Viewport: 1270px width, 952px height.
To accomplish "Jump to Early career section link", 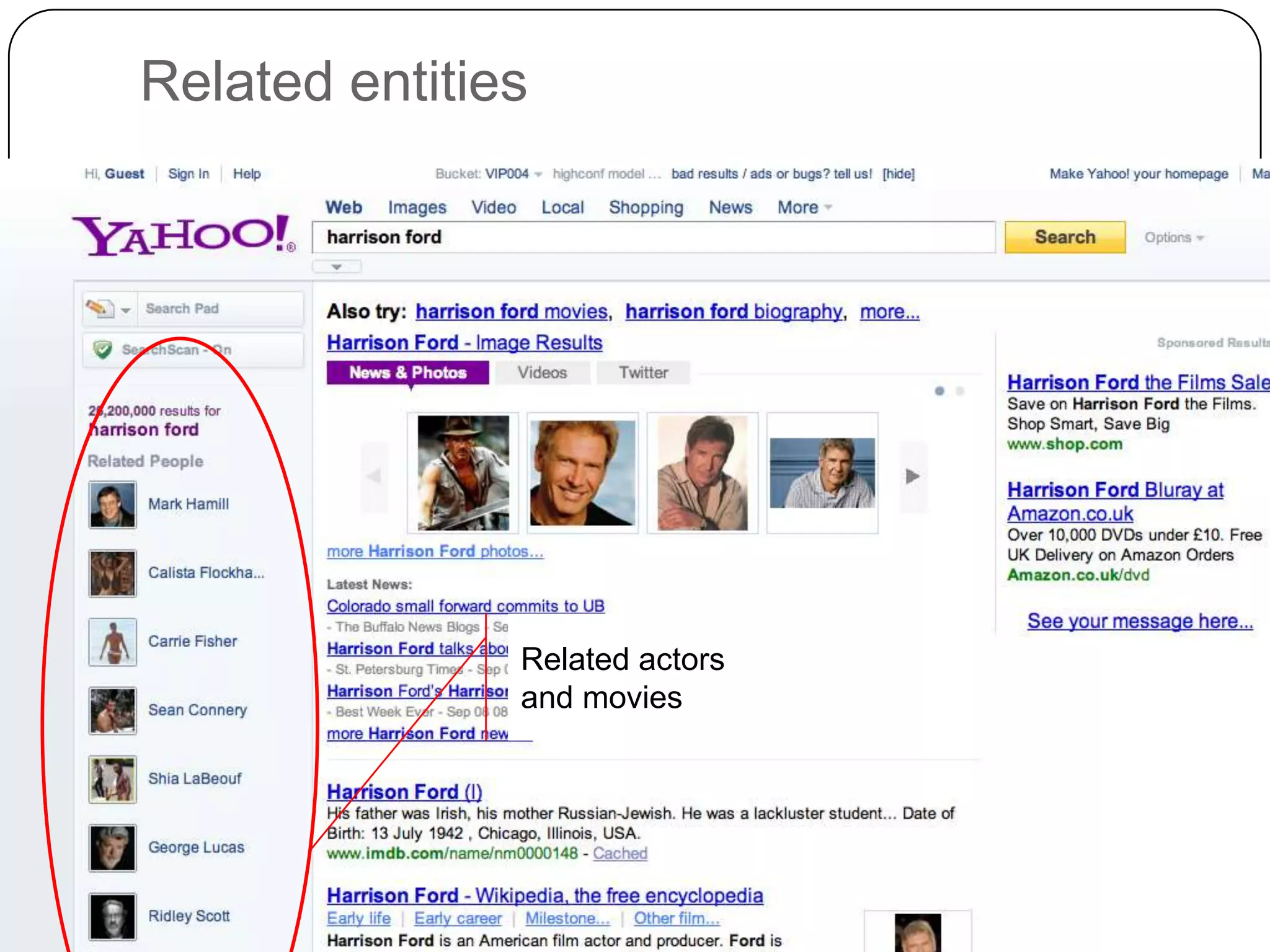I will click(458, 919).
